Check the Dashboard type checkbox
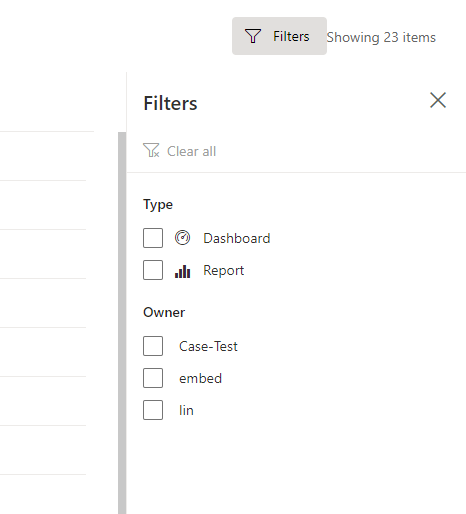This screenshot has height=514, width=466. (153, 238)
